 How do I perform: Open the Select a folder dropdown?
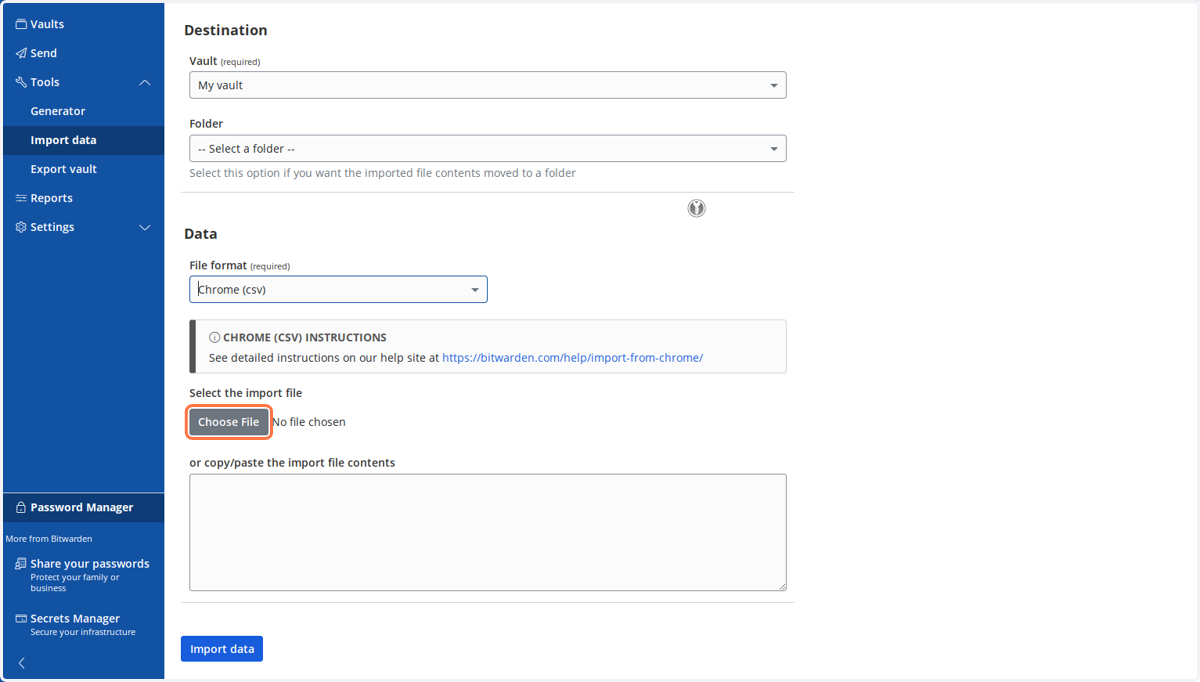[488, 148]
